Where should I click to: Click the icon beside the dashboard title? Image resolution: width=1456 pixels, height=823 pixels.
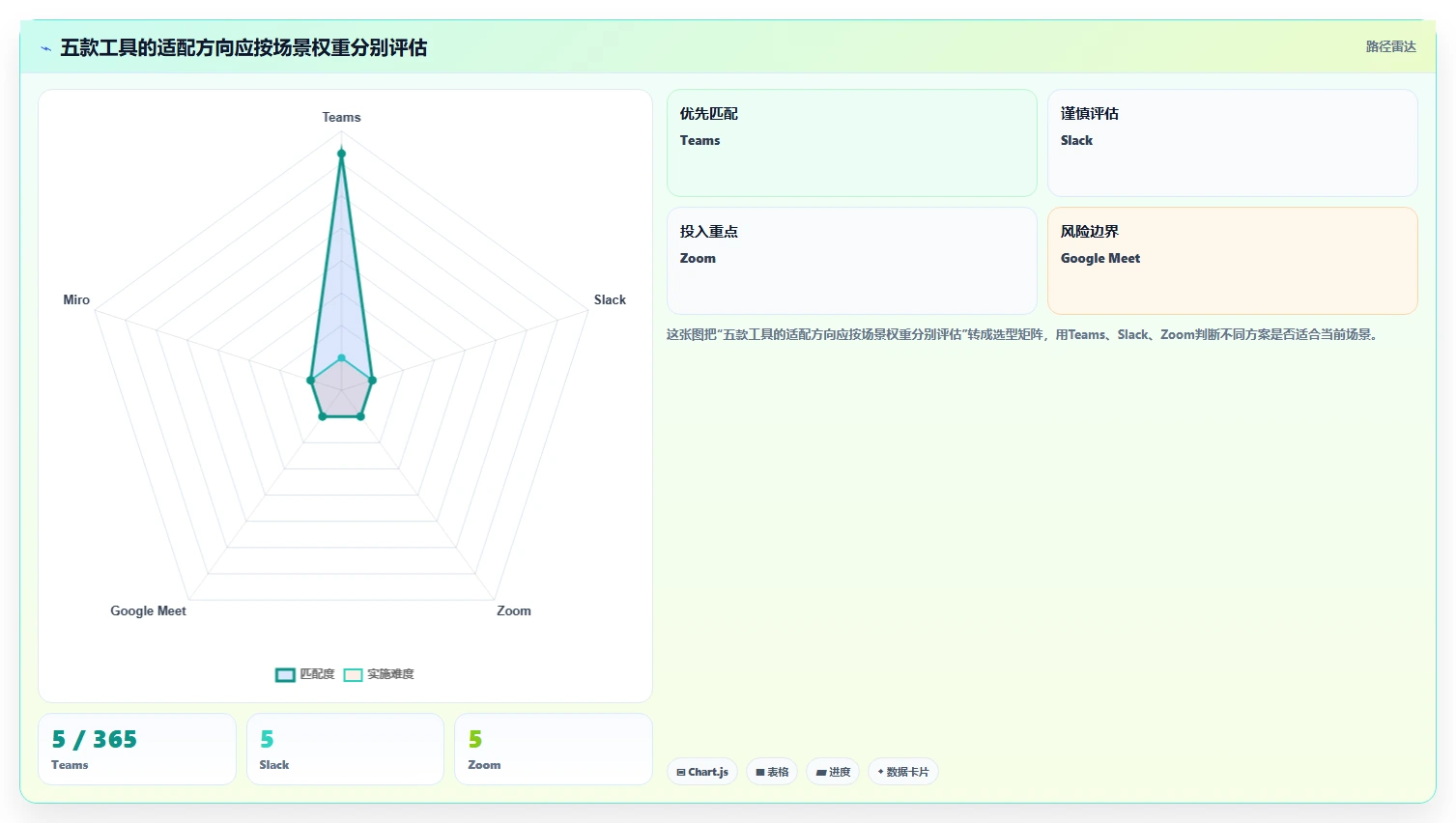click(x=45, y=48)
